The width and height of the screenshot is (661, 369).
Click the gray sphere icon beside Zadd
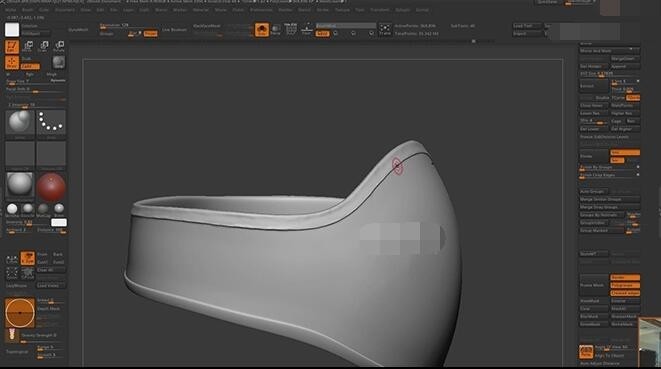59,62
